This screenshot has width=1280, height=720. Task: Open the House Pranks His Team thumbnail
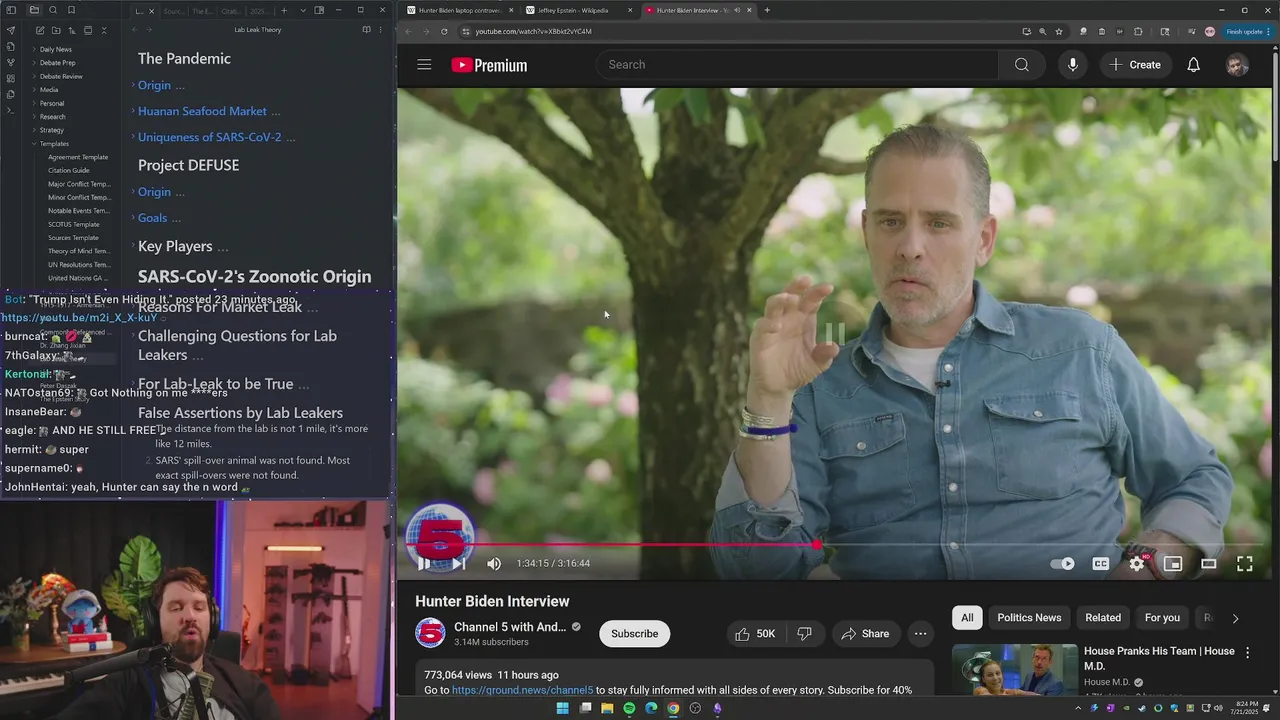(1014, 668)
